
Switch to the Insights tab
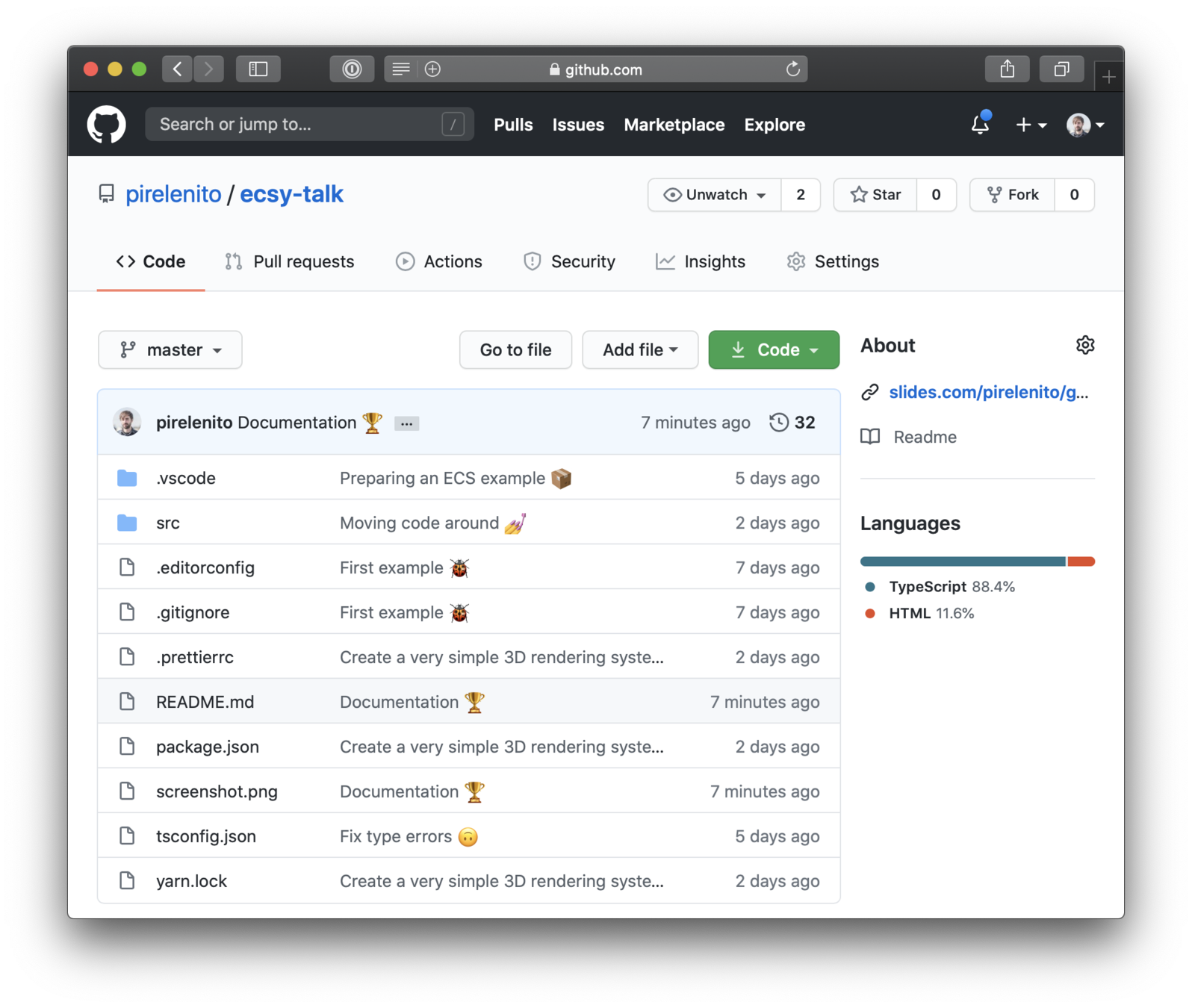pyautogui.click(x=701, y=261)
